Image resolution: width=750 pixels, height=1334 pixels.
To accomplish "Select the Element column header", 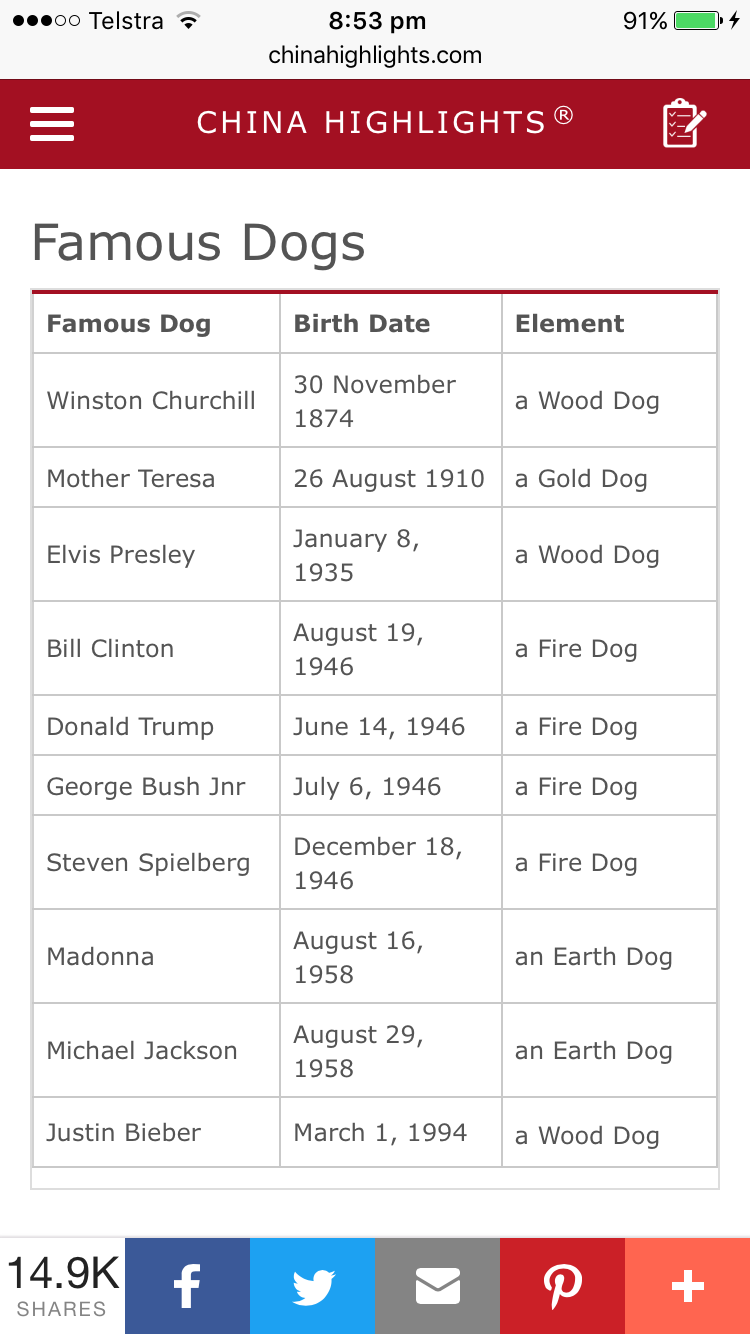I will pos(569,324).
